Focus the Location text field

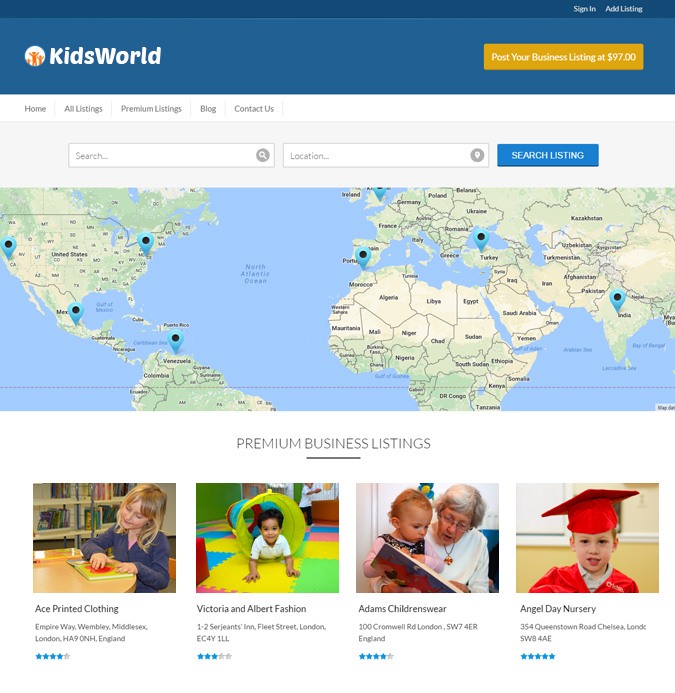[386, 155]
